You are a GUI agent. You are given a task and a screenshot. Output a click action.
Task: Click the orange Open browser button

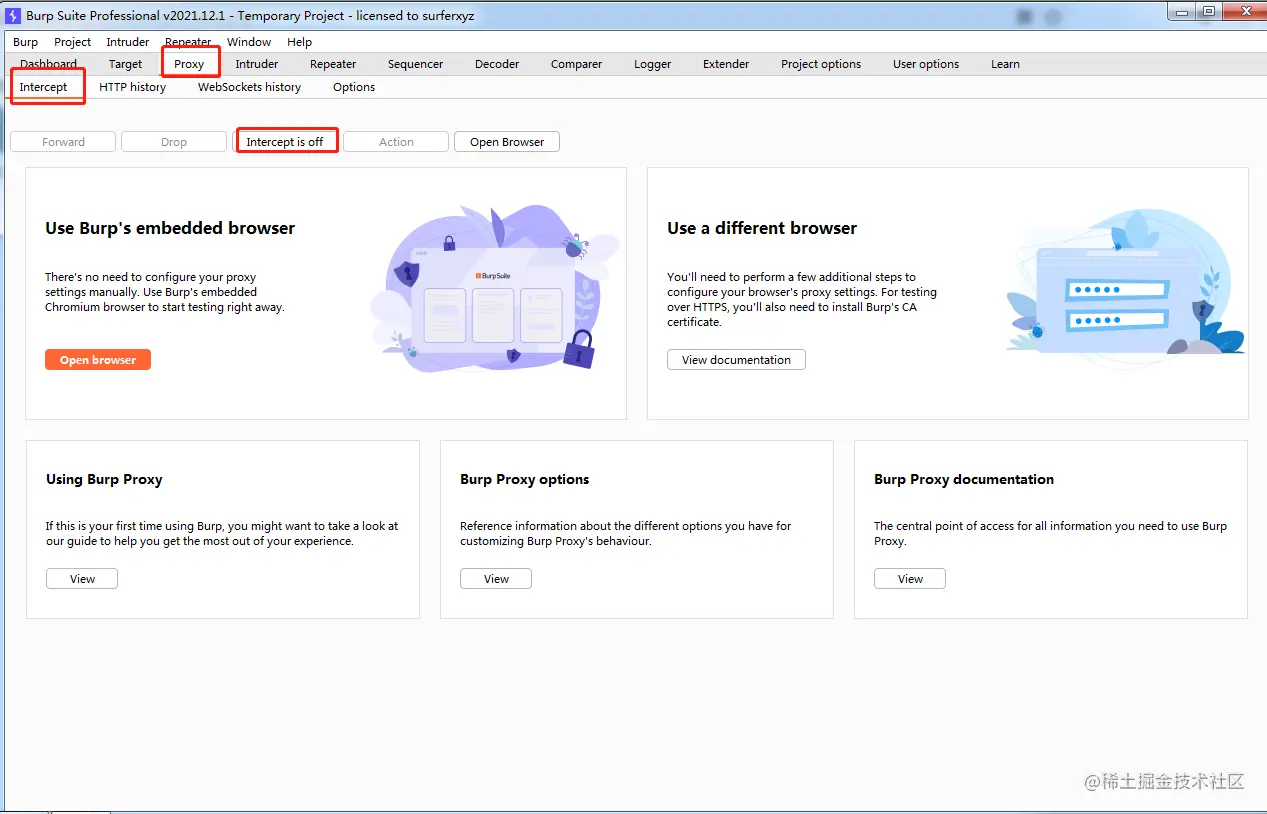98,360
